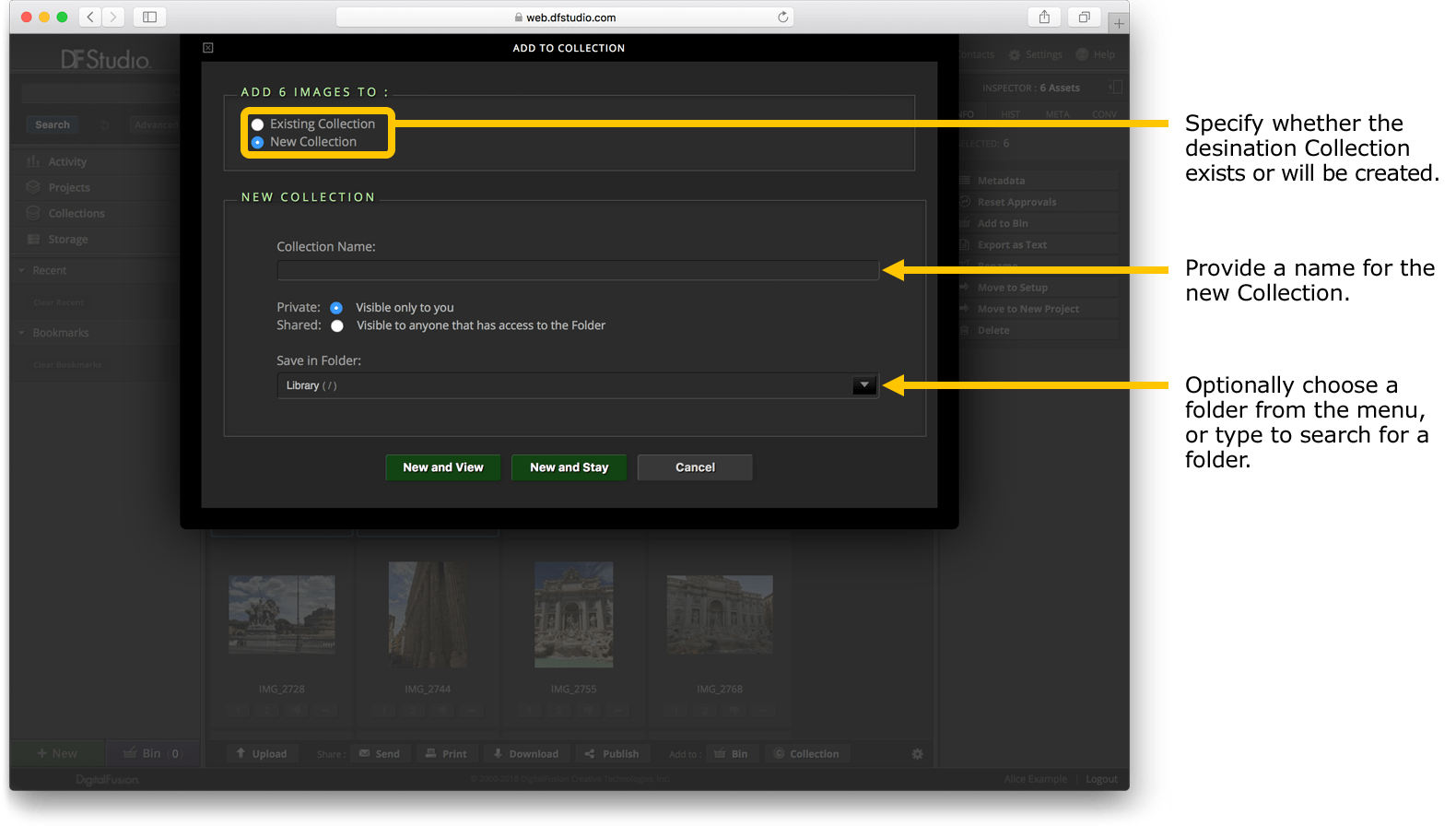Image resolution: width=1456 pixels, height=826 pixels.
Task: Click the New and Stay button
Action: 569,467
